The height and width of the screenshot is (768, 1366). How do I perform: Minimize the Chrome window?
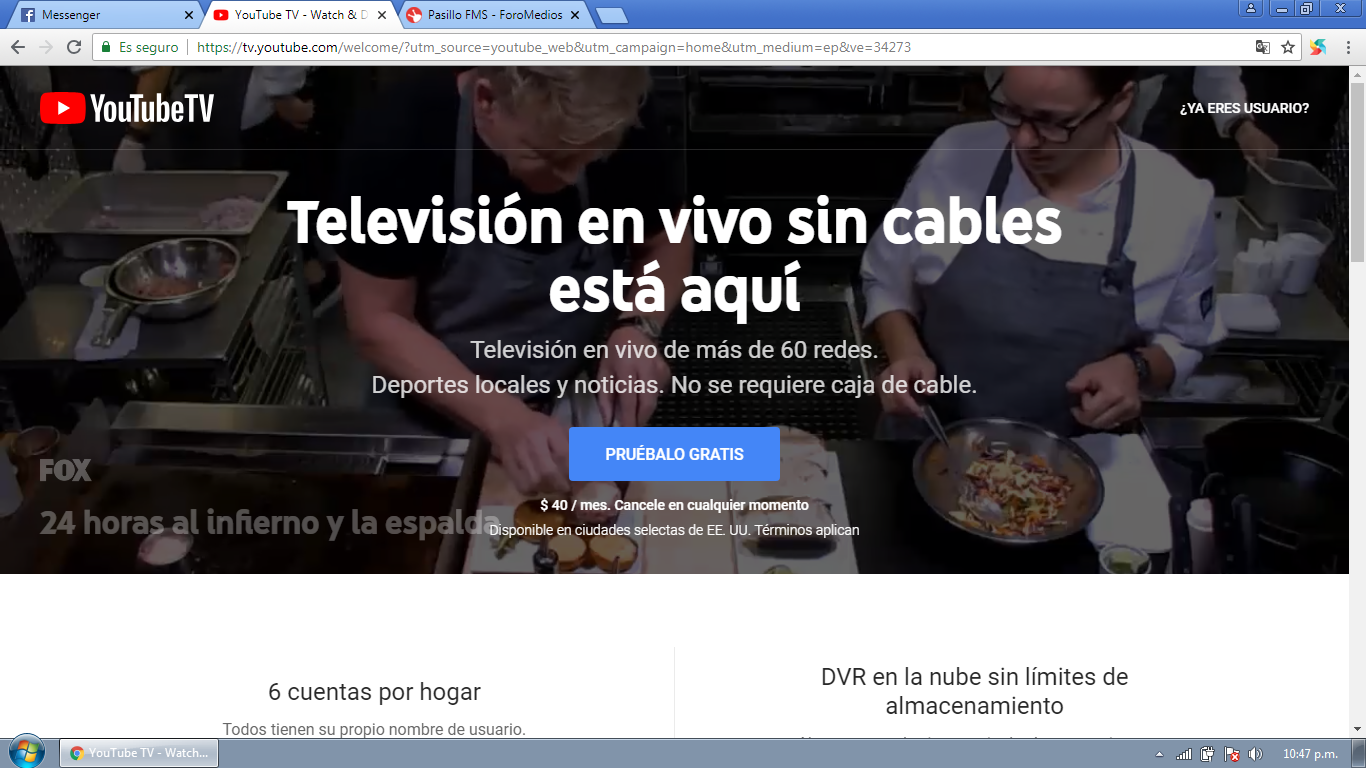tap(1284, 9)
